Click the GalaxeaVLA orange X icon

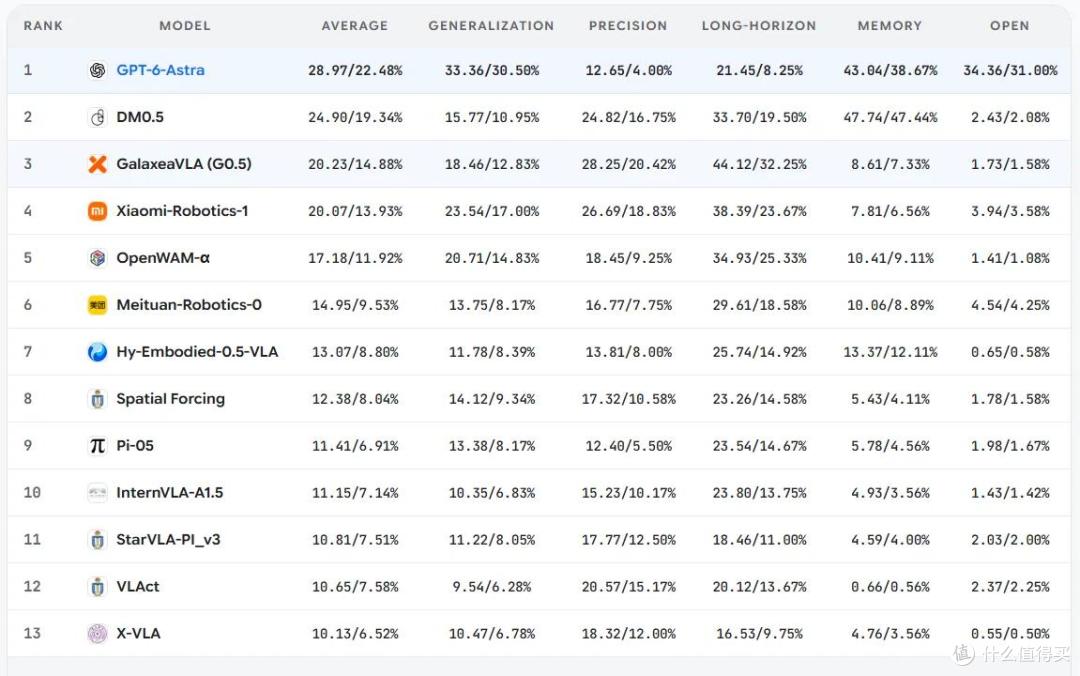(97, 164)
